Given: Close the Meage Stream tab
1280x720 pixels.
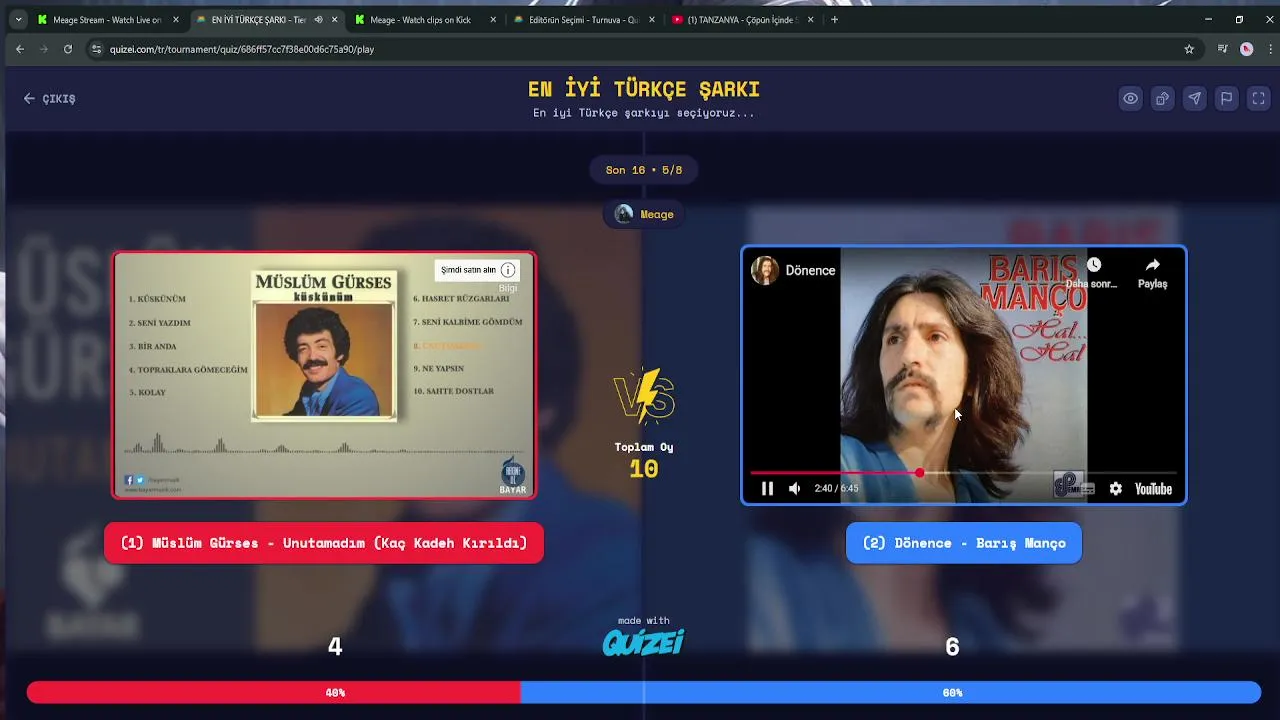Looking at the screenshot, I should tap(176, 19).
